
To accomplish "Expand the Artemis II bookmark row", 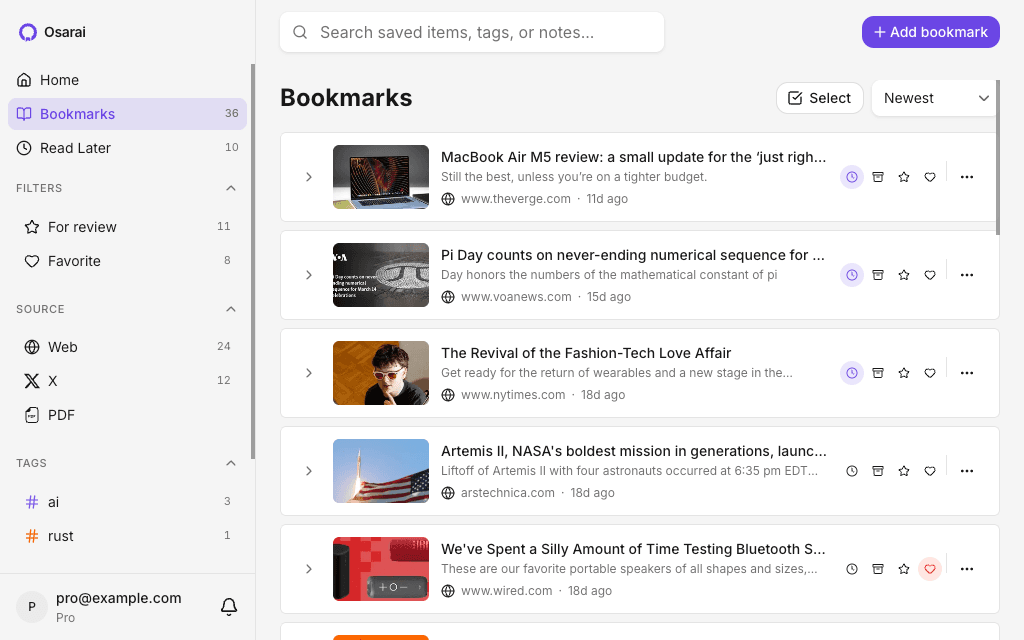I will click(x=309, y=471).
